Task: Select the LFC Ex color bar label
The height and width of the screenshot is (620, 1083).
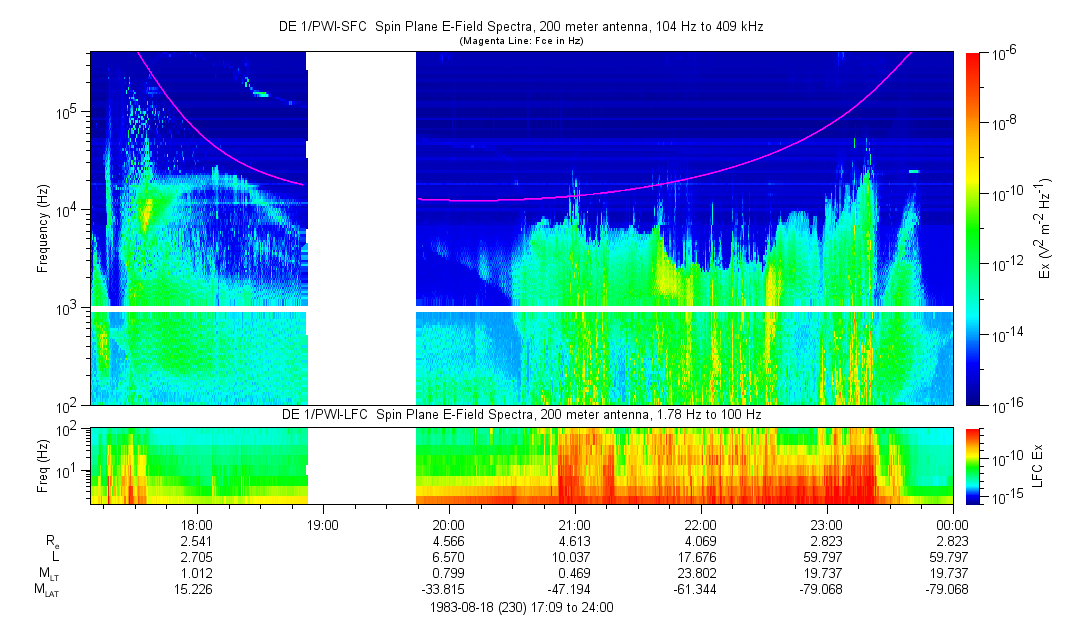Action: (x=1038, y=465)
